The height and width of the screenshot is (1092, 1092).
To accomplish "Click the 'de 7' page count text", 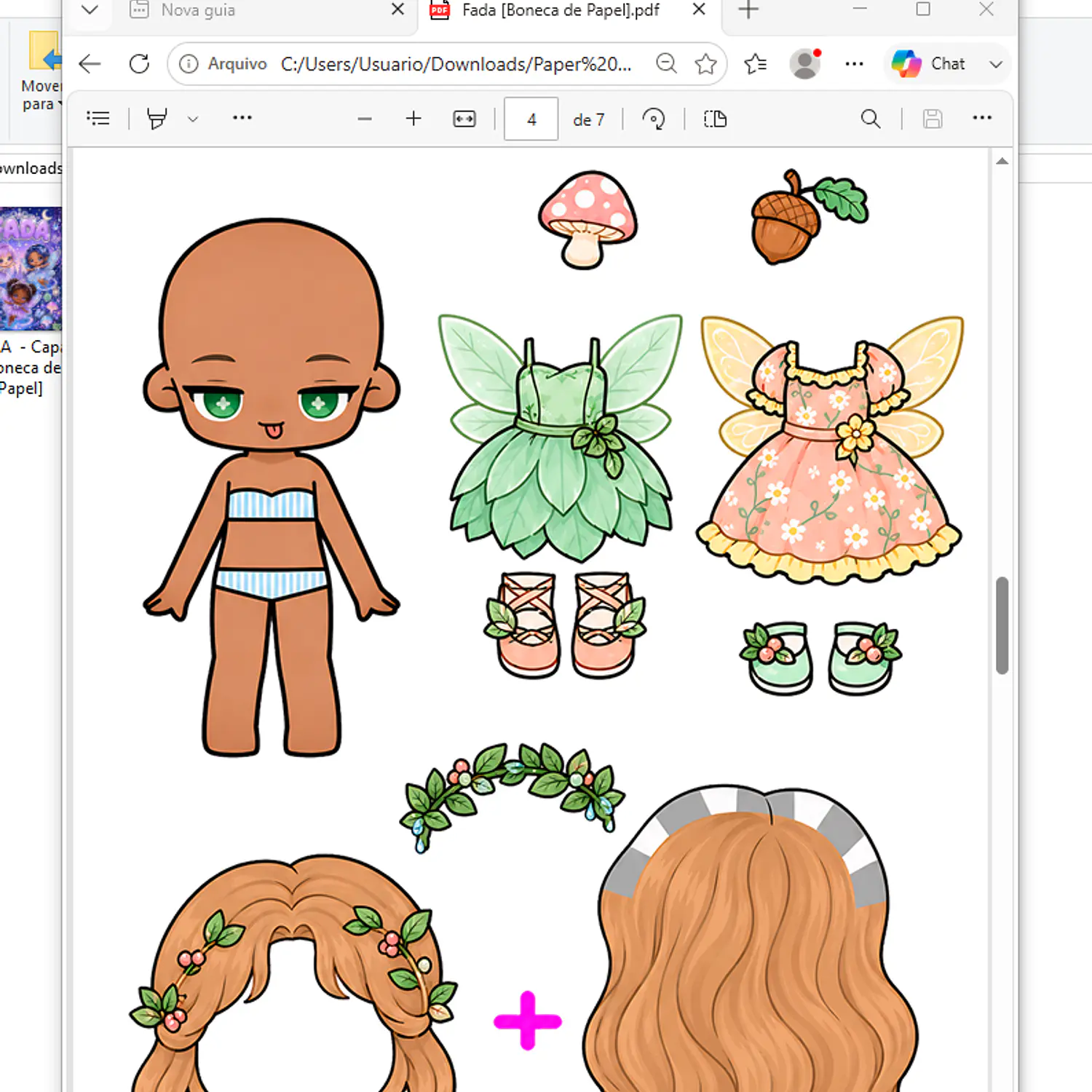I will (x=588, y=119).
